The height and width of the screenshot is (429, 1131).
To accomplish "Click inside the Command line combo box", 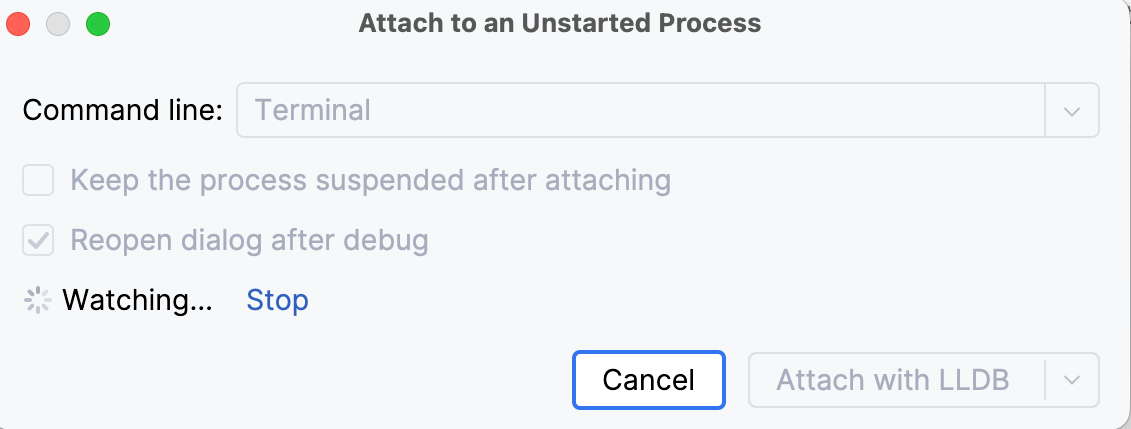I will [640, 110].
